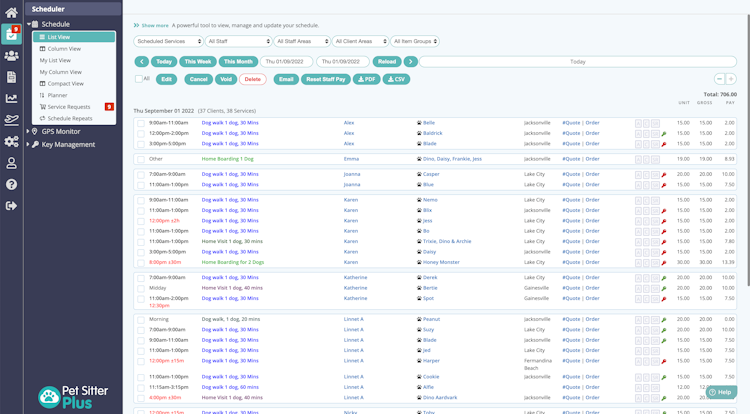This screenshot has width=750, height=414.
Task: Open the Settings gears icon in sidebar
Action: [x=11, y=141]
